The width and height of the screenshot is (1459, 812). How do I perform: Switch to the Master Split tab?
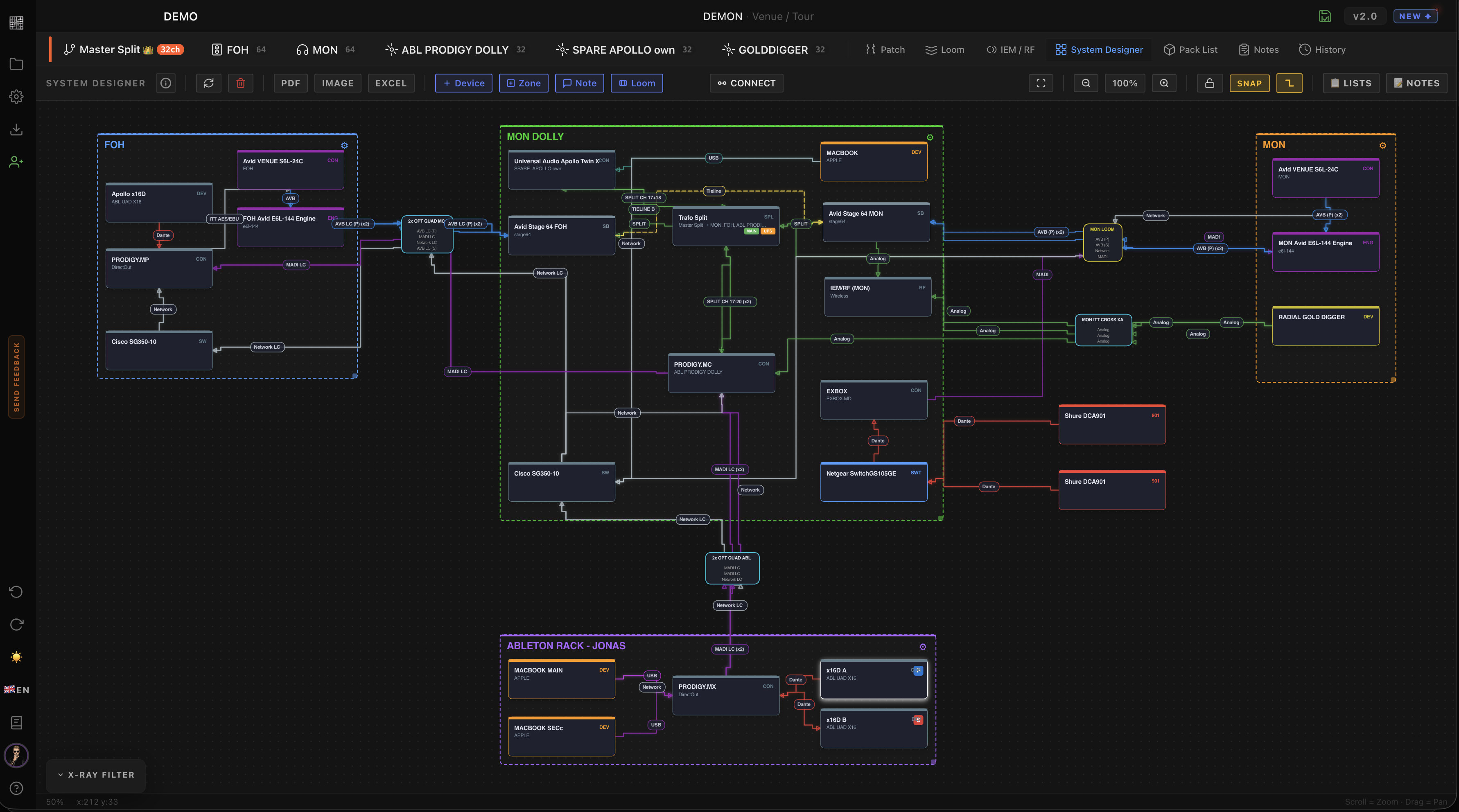tap(124, 50)
